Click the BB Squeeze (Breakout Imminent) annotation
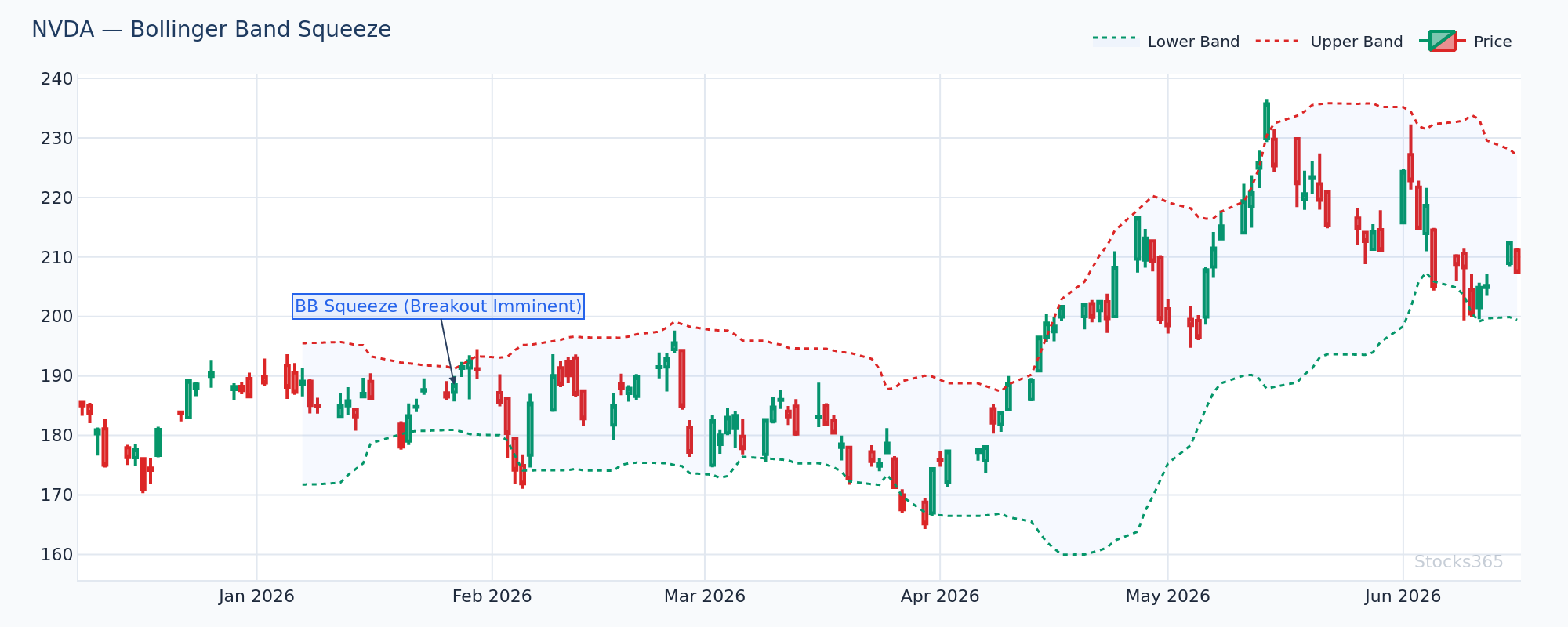The width and height of the screenshot is (1568, 627). pos(438,306)
